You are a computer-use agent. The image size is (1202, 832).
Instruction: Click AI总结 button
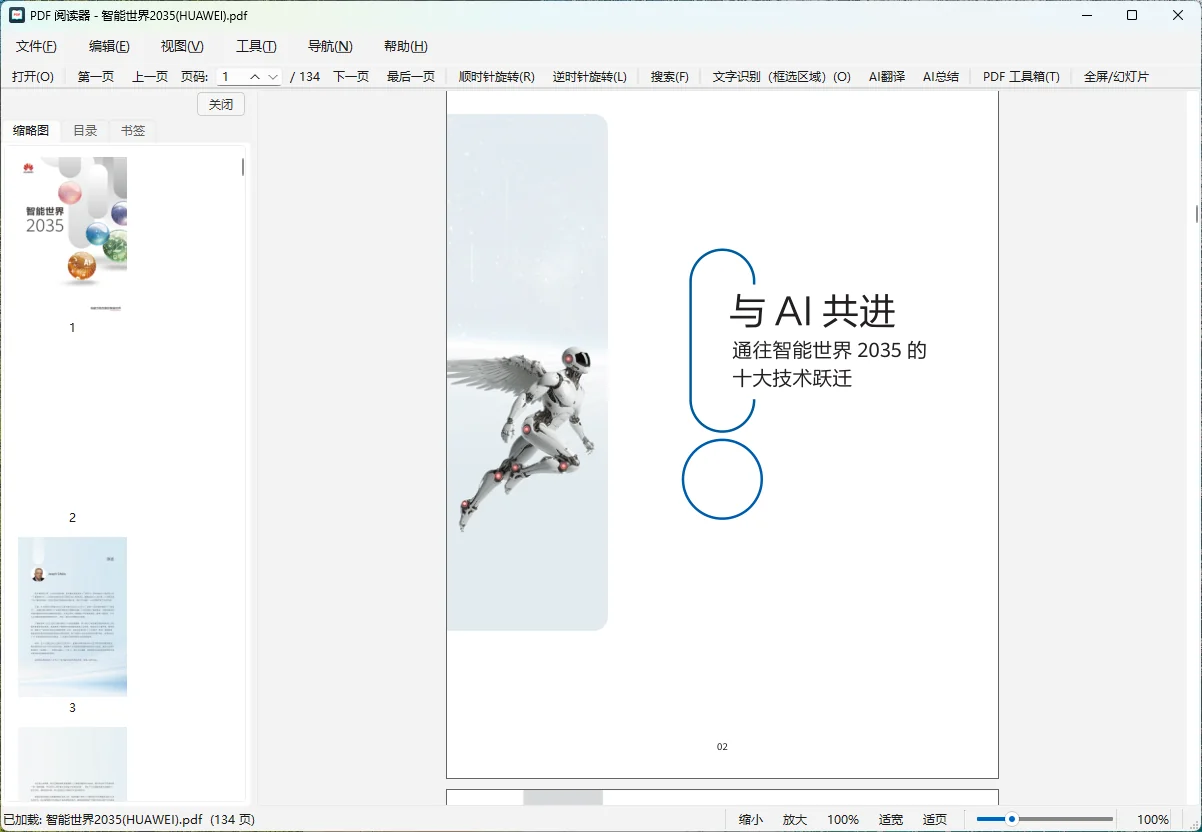tap(941, 77)
